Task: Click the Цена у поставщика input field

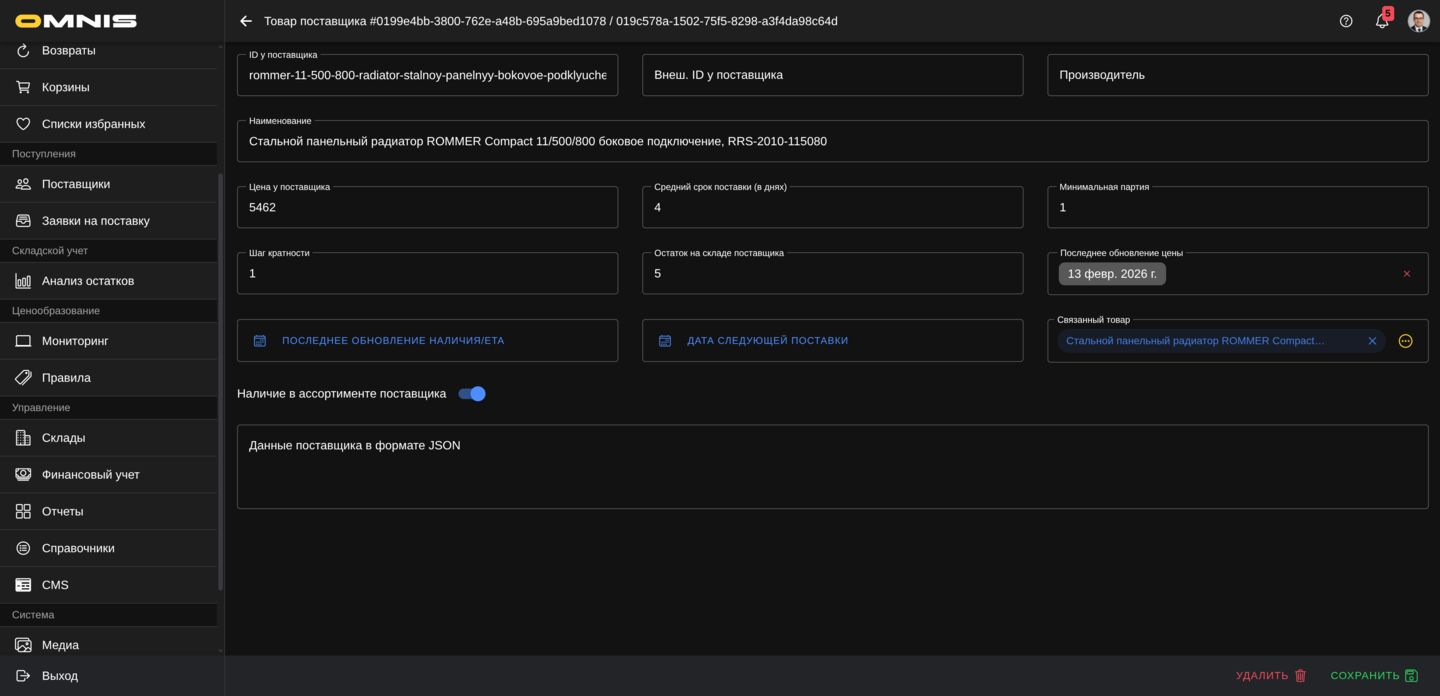Action: [427, 208]
